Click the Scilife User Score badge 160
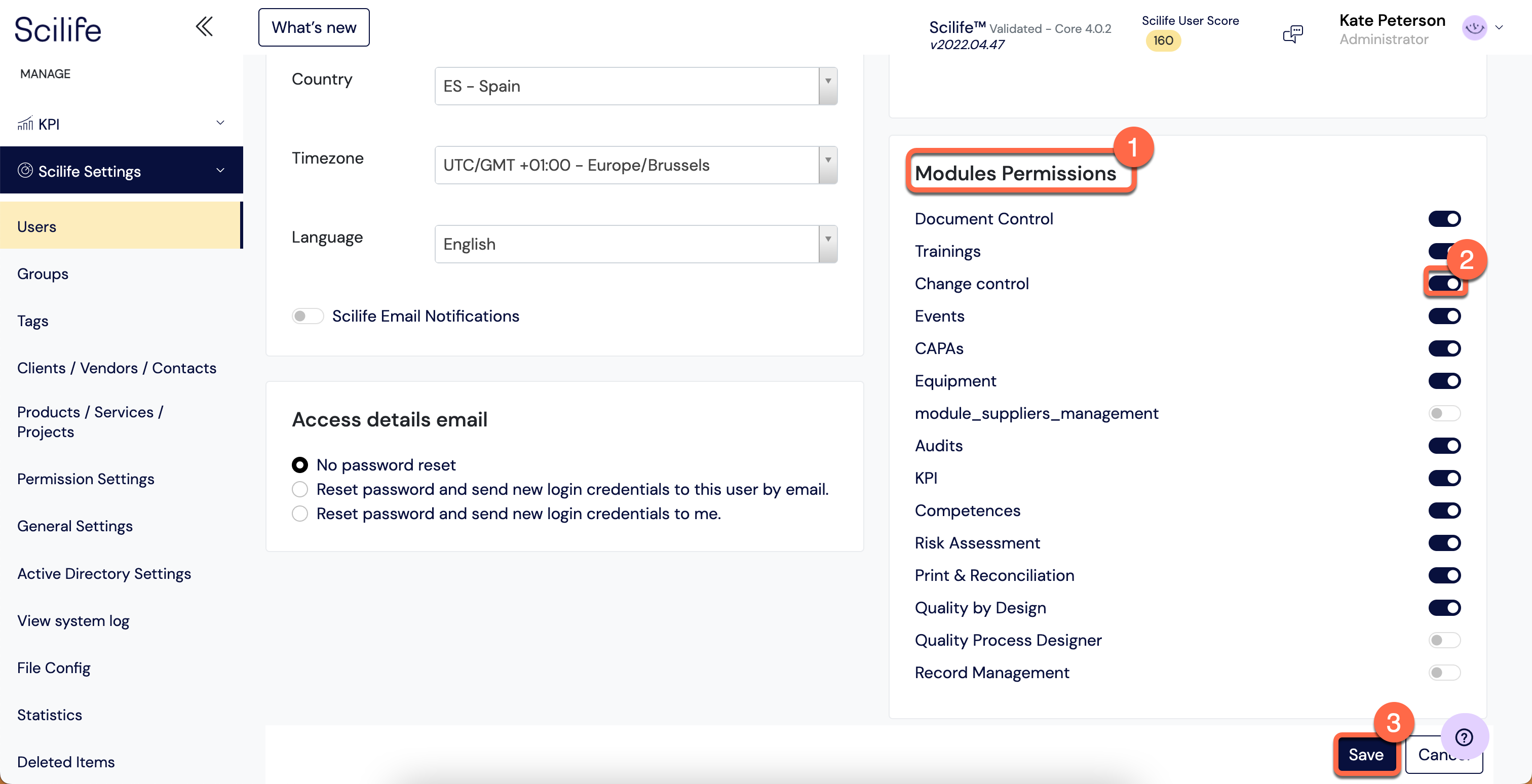Image resolution: width=1532 pixels, height=784 pixels. click(x=1163, y=41)
